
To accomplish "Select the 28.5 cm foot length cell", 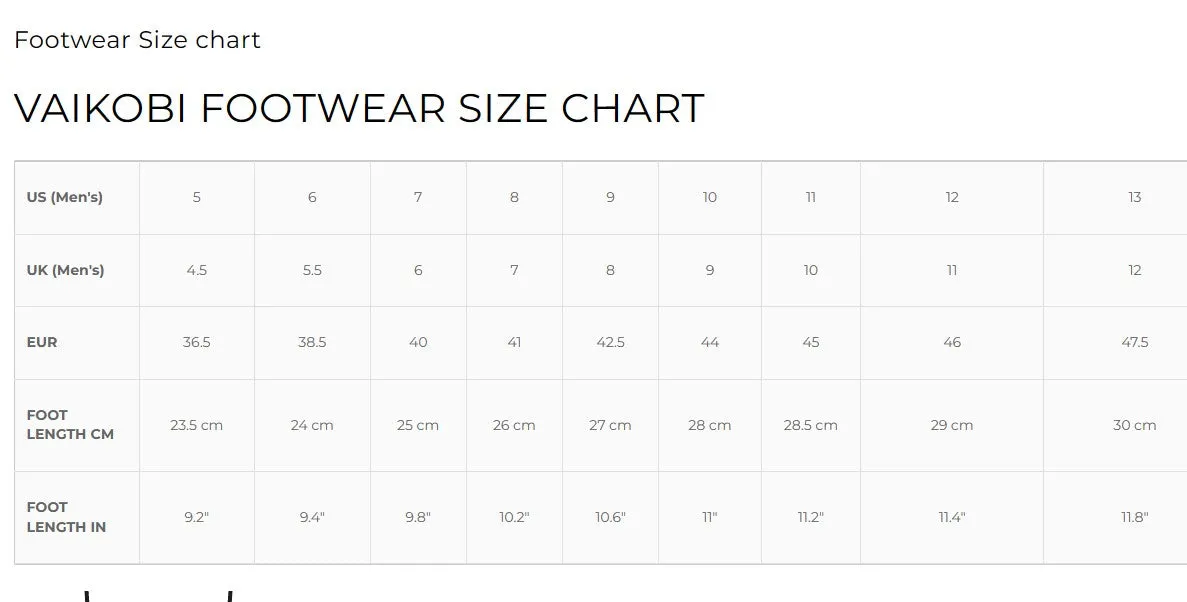I will pos(811,425).
